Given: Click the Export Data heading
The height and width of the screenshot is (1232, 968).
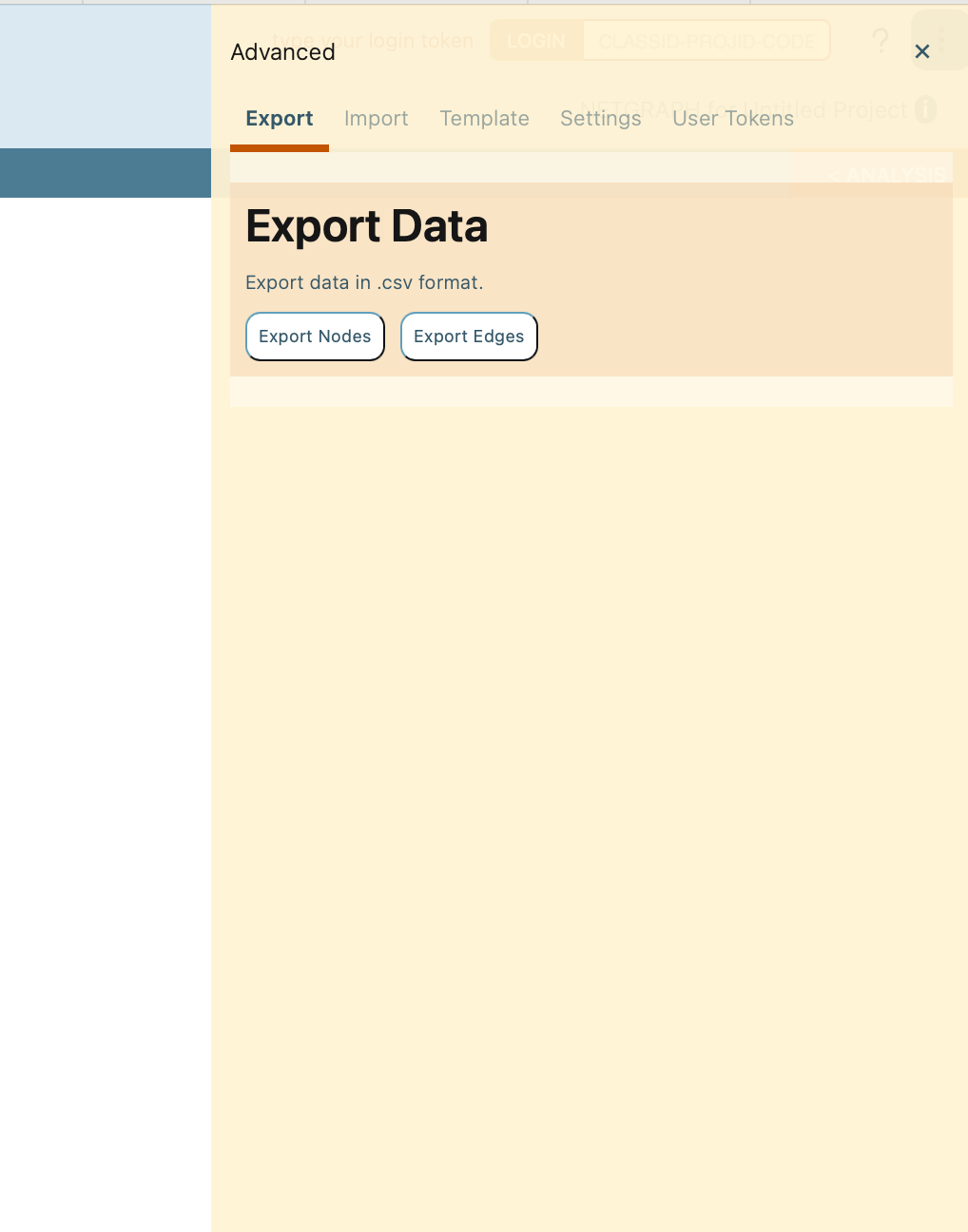Looking at the screenshot, I should tap(366, 226).
